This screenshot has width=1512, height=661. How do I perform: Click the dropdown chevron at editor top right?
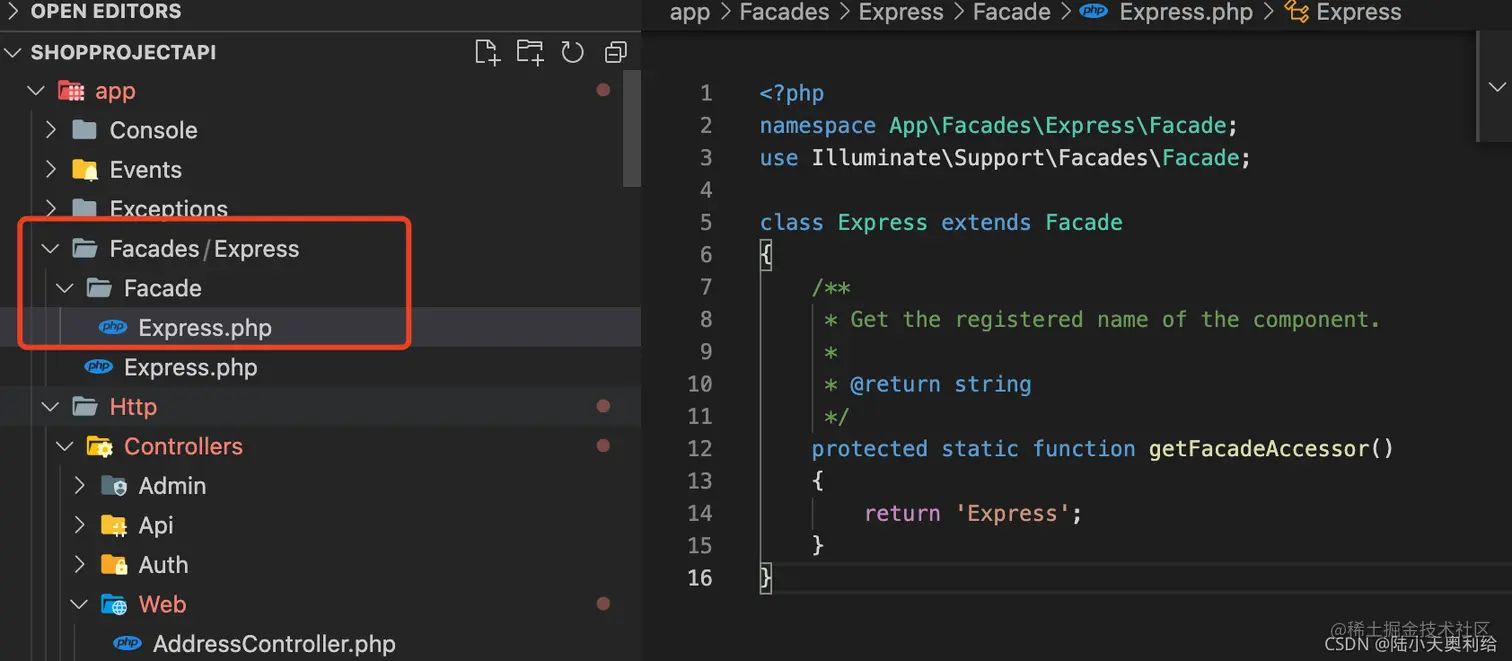click(x=1498, y=87)
